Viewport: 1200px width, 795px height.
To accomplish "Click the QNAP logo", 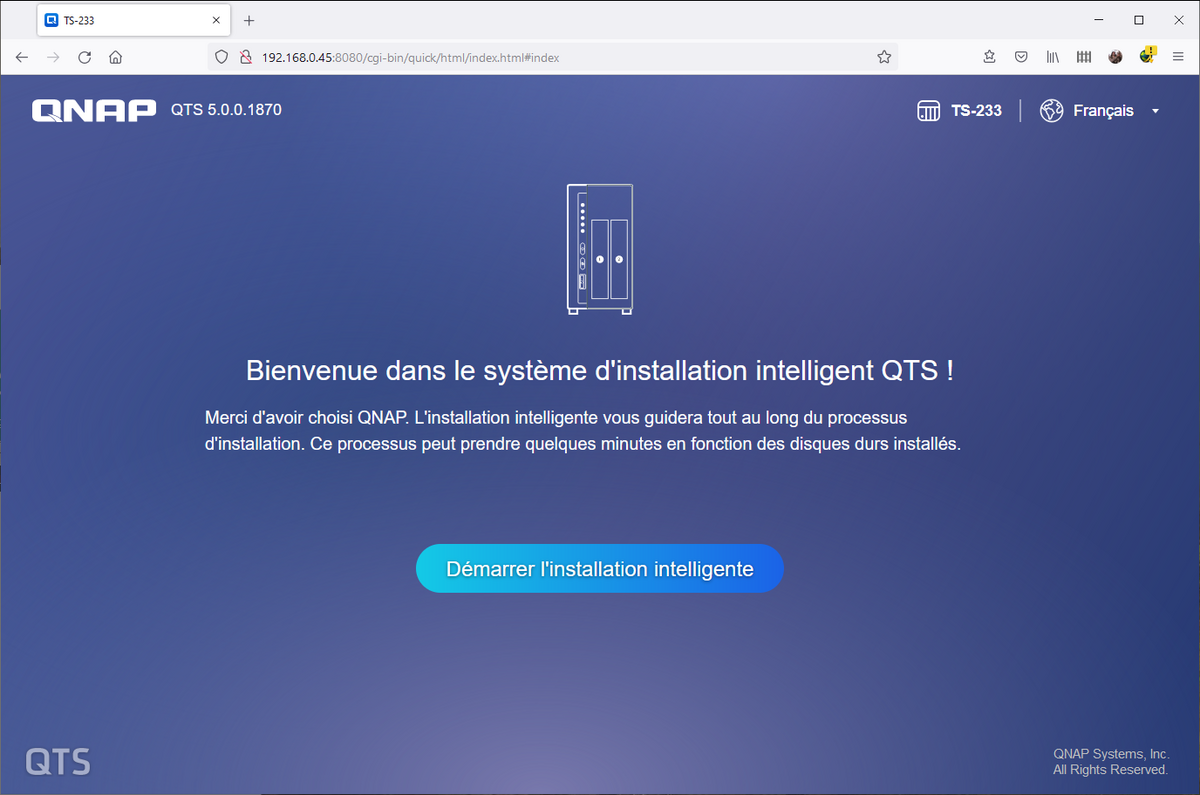I will (x=94, y=110).
